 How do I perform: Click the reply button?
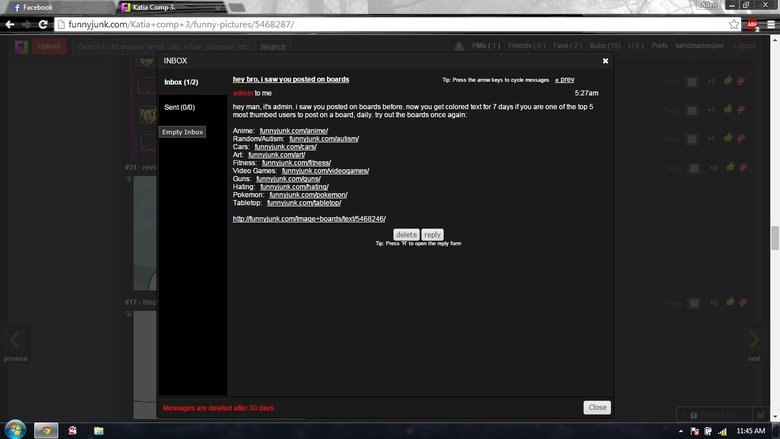[x=432, y=234]
